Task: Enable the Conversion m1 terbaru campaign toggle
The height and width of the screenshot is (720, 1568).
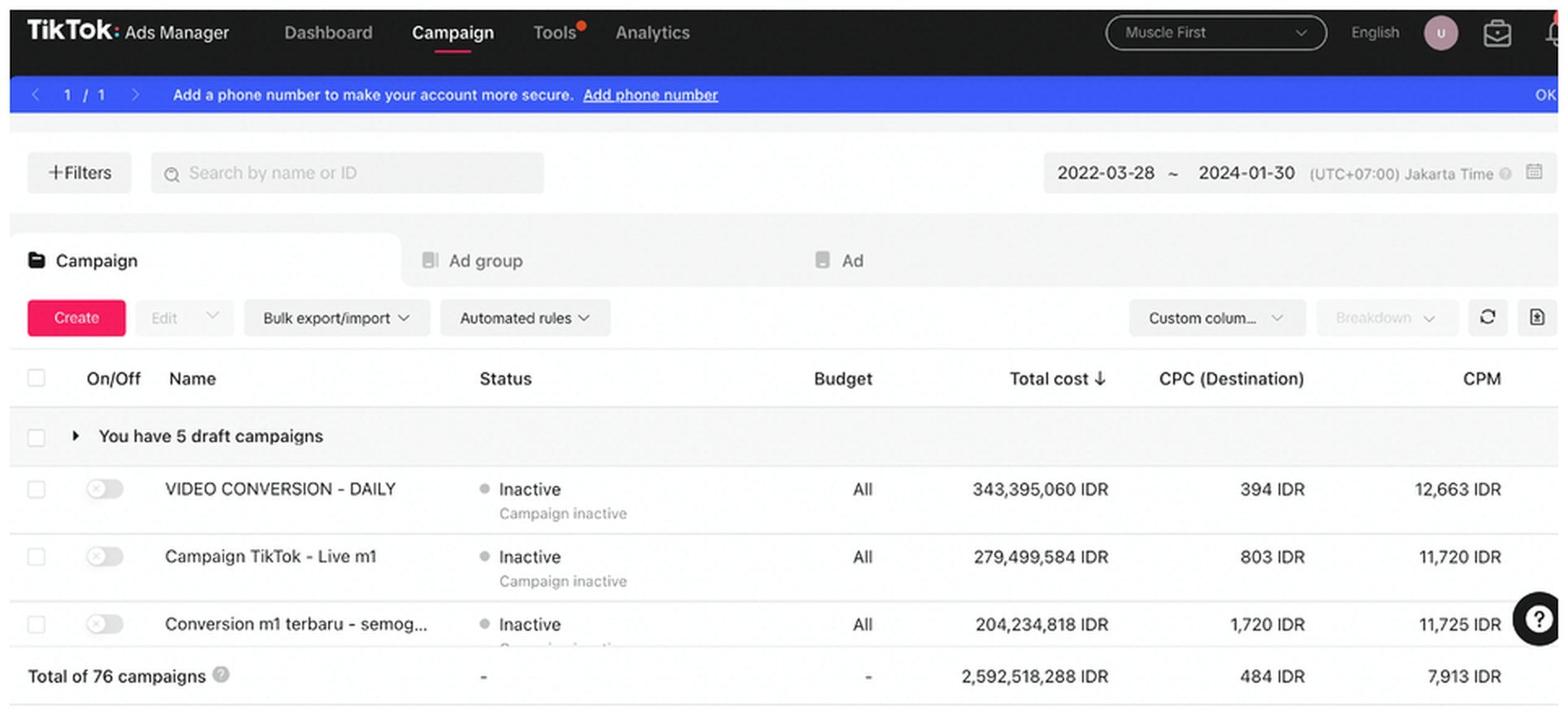Action: pyautogui.click(x=105, y=623)
